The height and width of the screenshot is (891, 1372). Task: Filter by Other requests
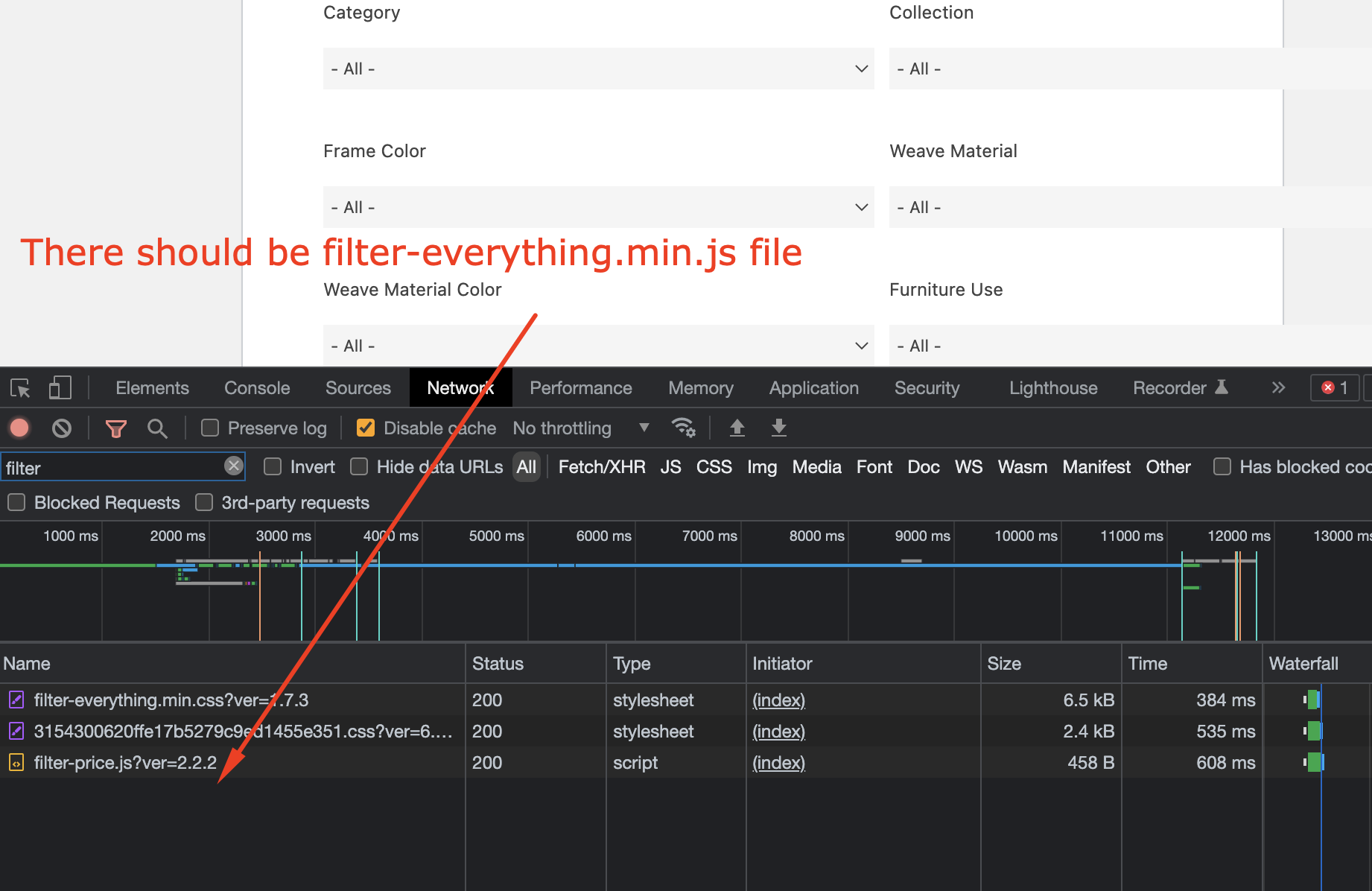pos(1168,467)
